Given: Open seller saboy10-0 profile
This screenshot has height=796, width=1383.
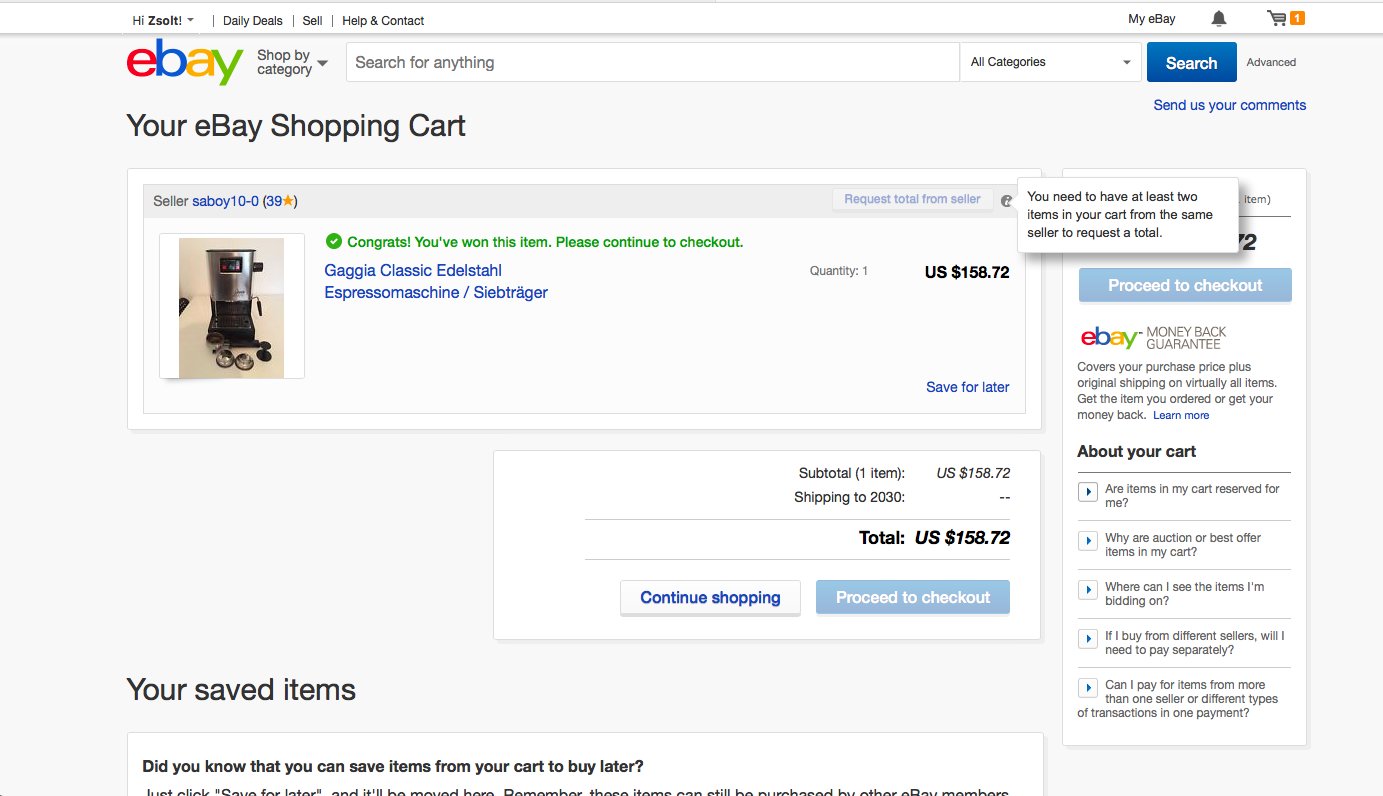Looking at the screenshot, I should click(225, 201).
